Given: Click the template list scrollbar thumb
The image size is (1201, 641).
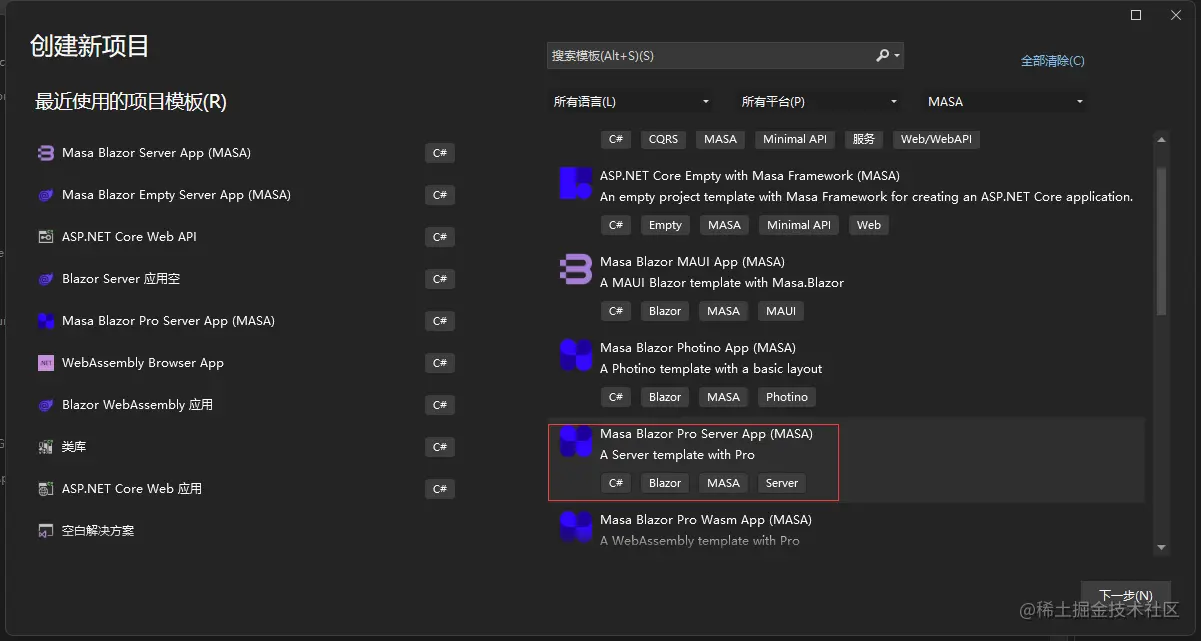Looking at the screenshot, I should coord(1161,240).
